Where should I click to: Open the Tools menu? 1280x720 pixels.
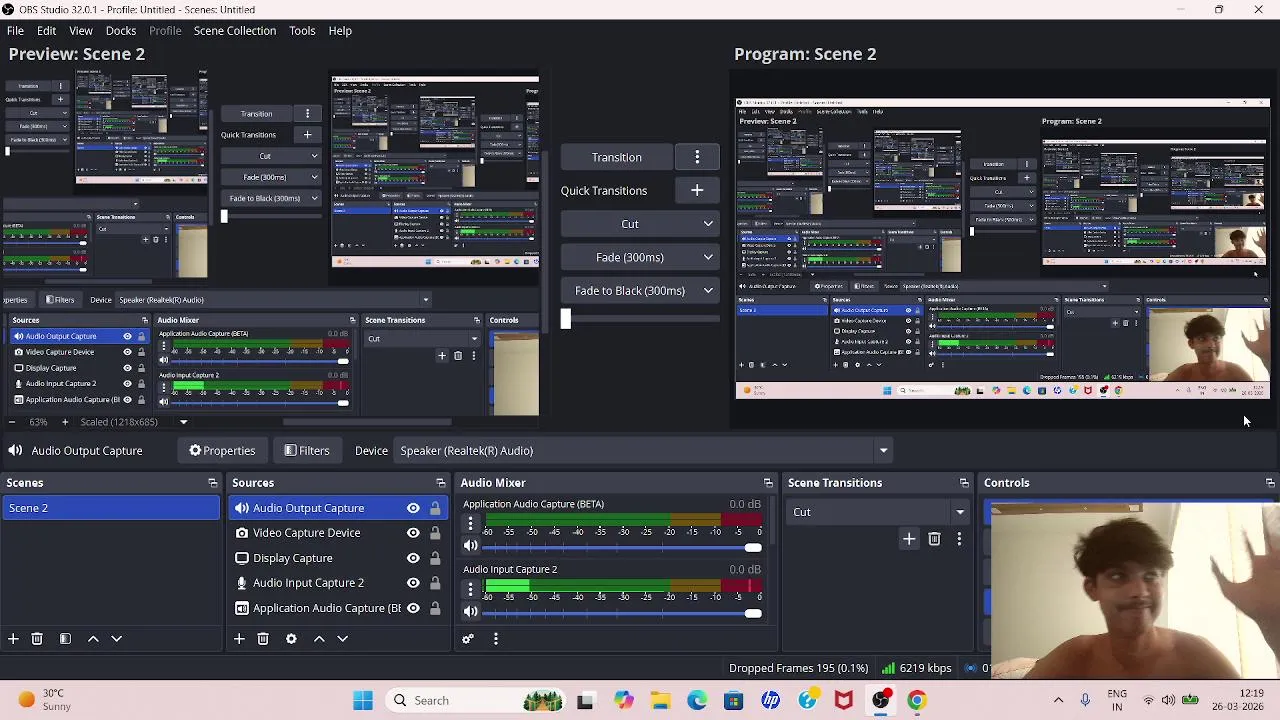[x=302, y=30]
